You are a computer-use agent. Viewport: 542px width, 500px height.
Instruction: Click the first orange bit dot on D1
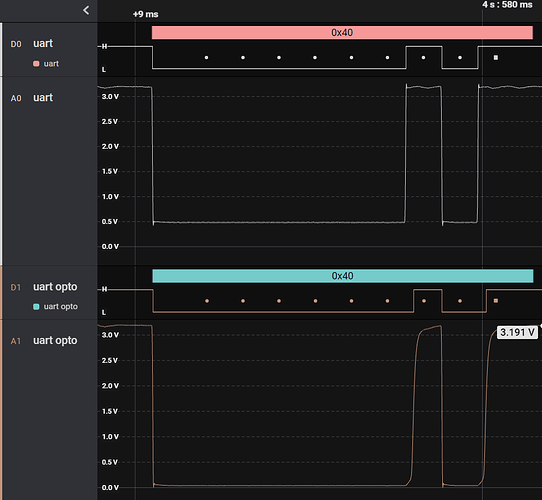click(207, 301)
